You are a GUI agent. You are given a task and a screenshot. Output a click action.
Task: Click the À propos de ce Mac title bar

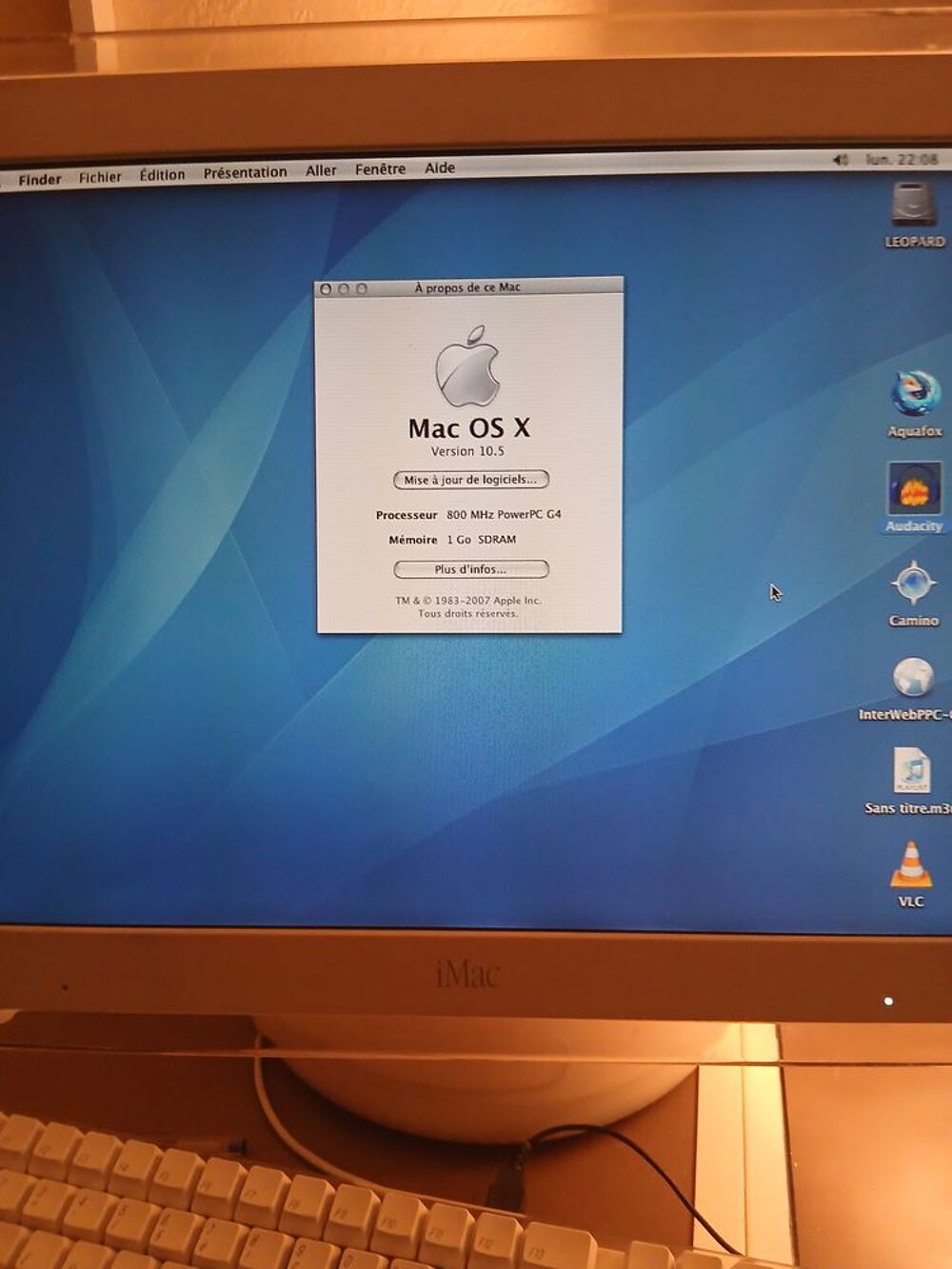pyautogui.click(x=468, y=287)
